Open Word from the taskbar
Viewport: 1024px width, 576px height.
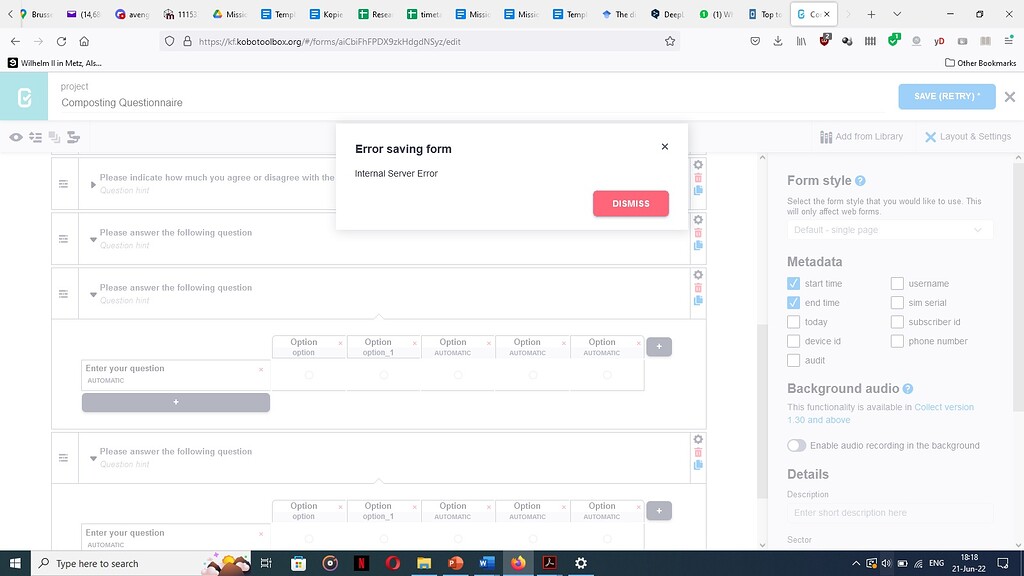[487, 563]
